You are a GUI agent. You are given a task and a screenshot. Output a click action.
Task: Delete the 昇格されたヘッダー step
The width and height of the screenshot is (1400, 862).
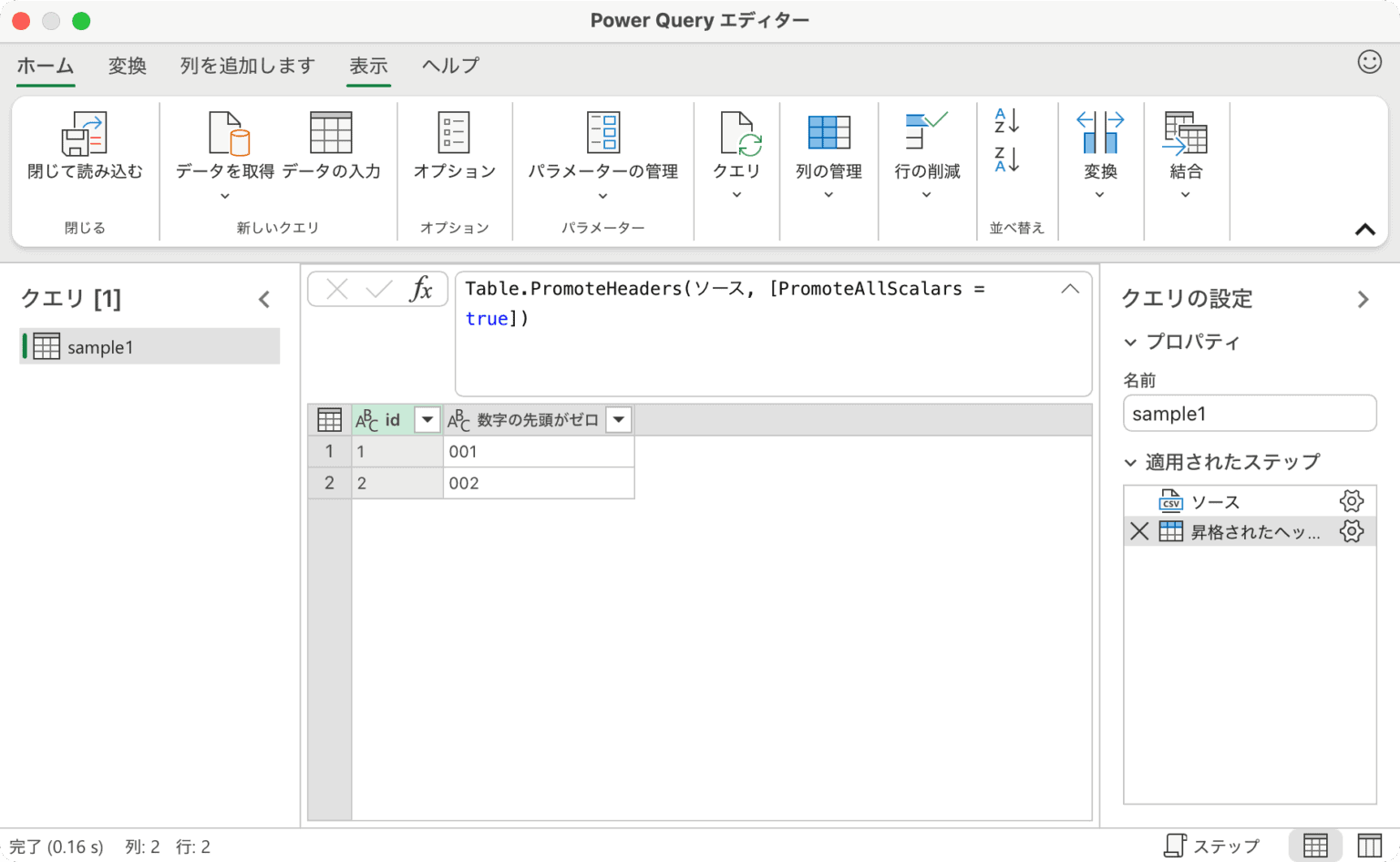(1138, 531)
